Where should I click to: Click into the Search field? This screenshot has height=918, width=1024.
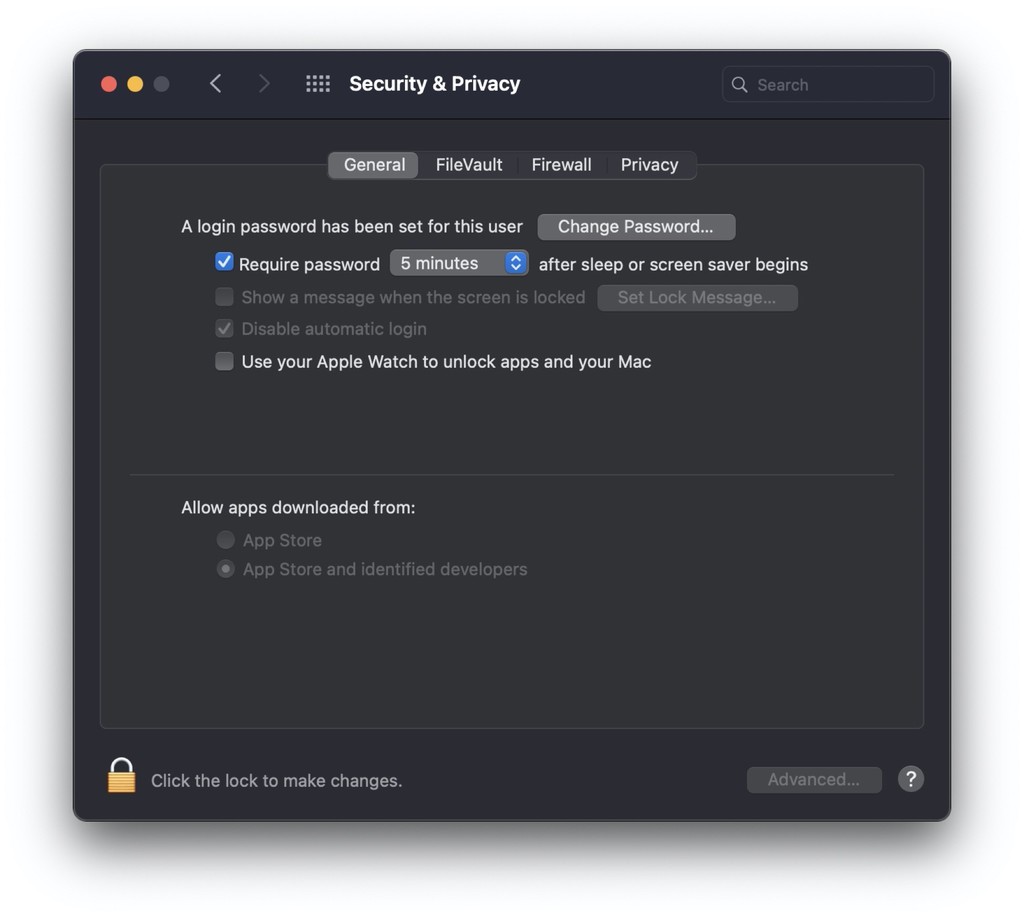click(x=828, y=84)
